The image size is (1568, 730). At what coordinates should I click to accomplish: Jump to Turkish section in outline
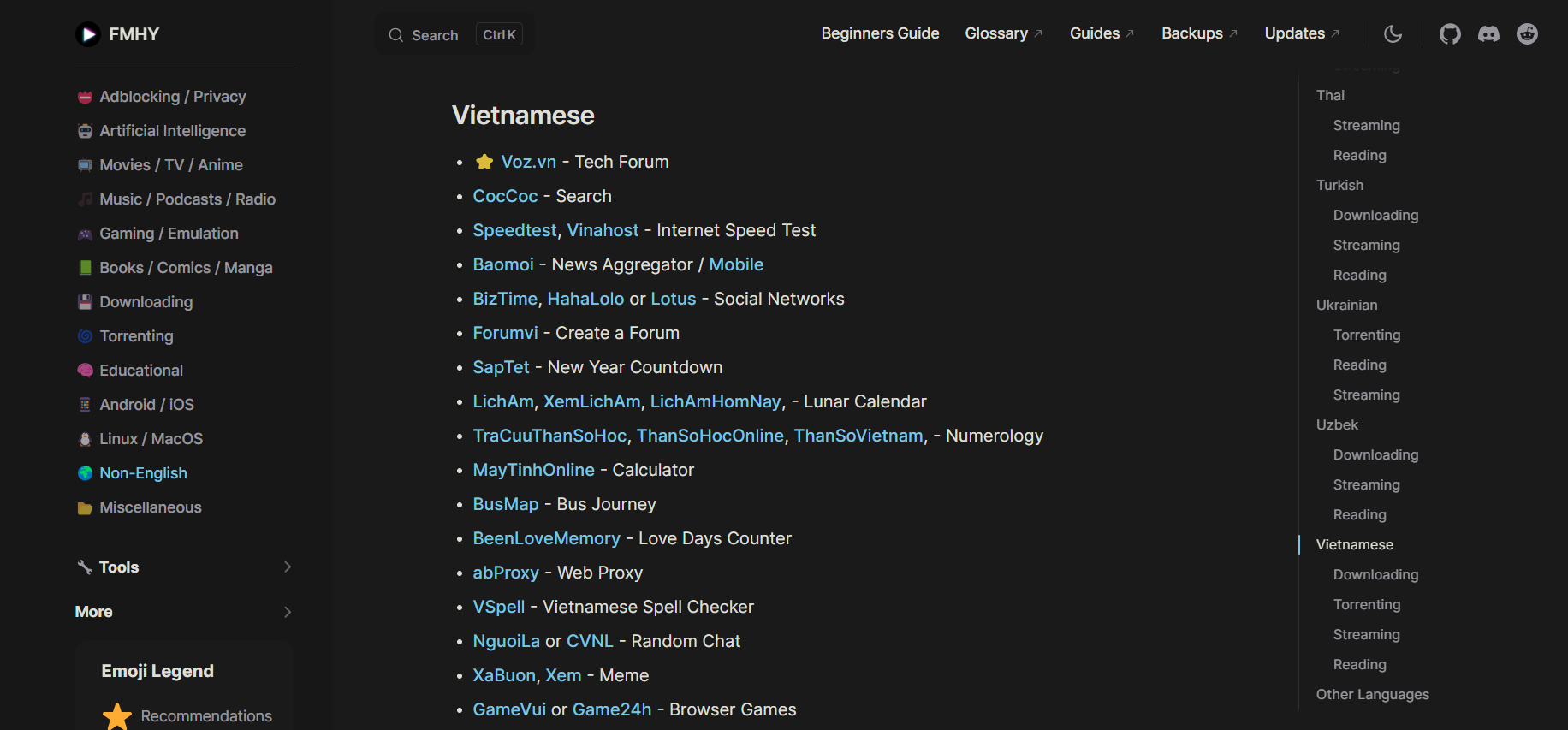1339,185
